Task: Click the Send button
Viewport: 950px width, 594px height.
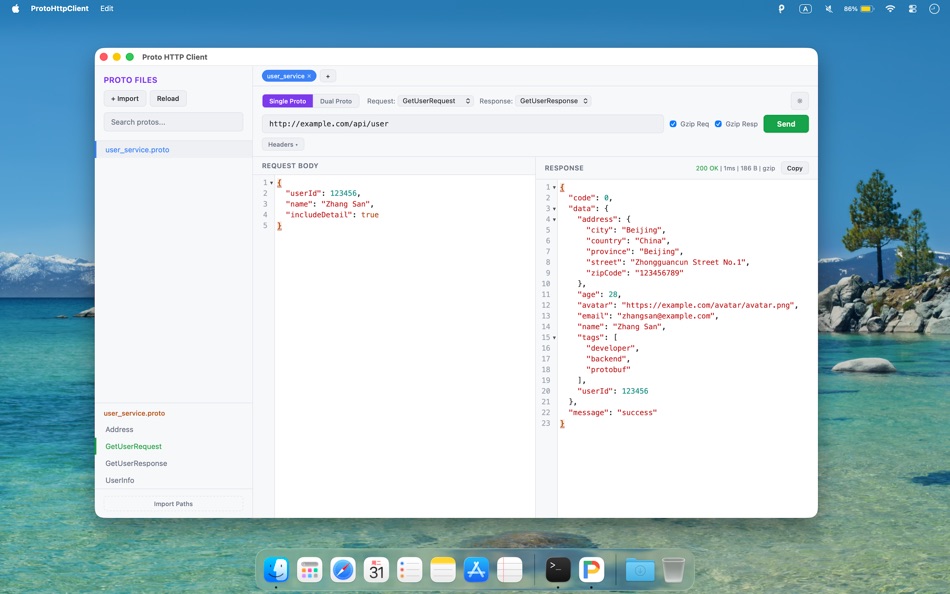Action: click(x=786, y=124)
